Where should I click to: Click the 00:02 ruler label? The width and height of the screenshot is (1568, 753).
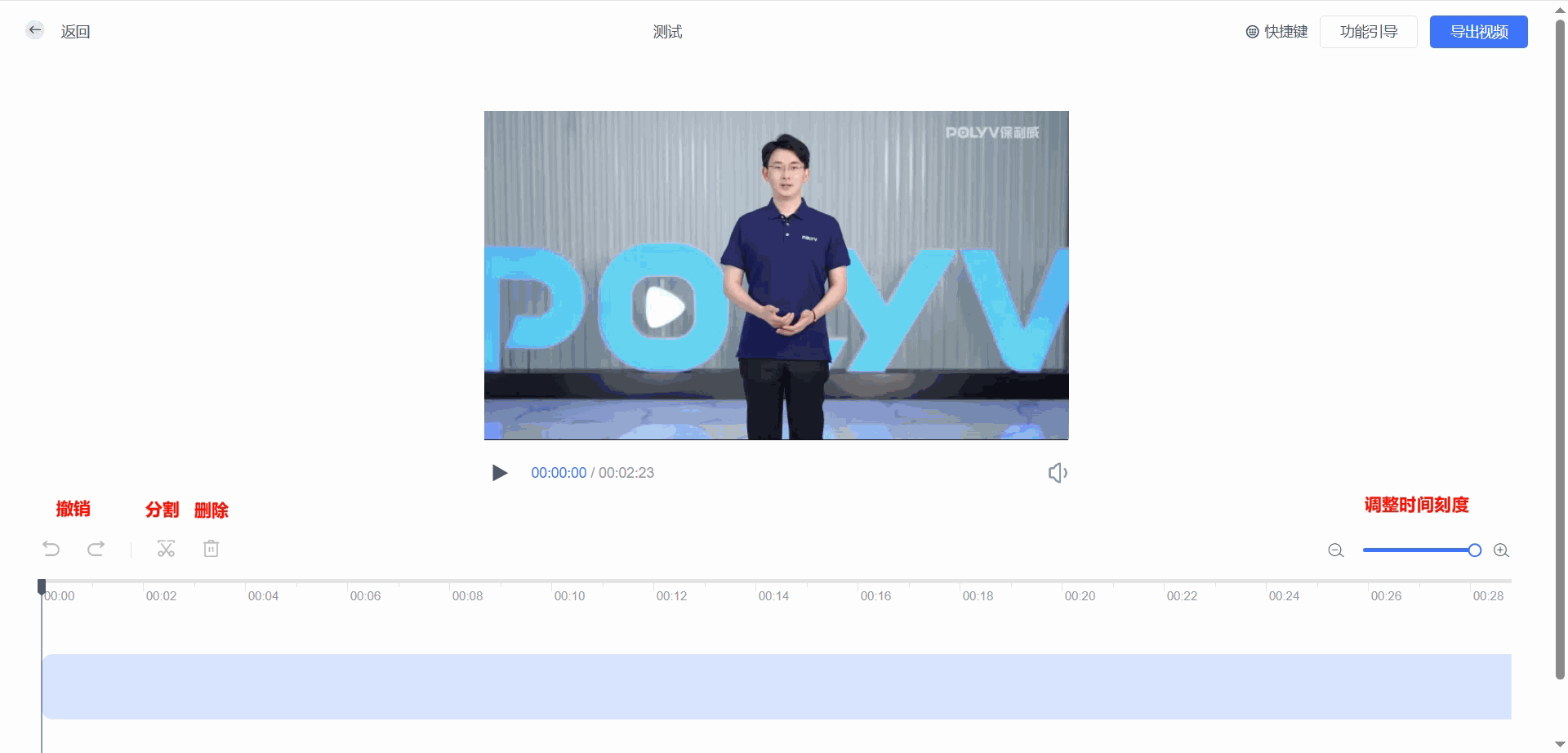pyautogui.click(x=161, y=596)
